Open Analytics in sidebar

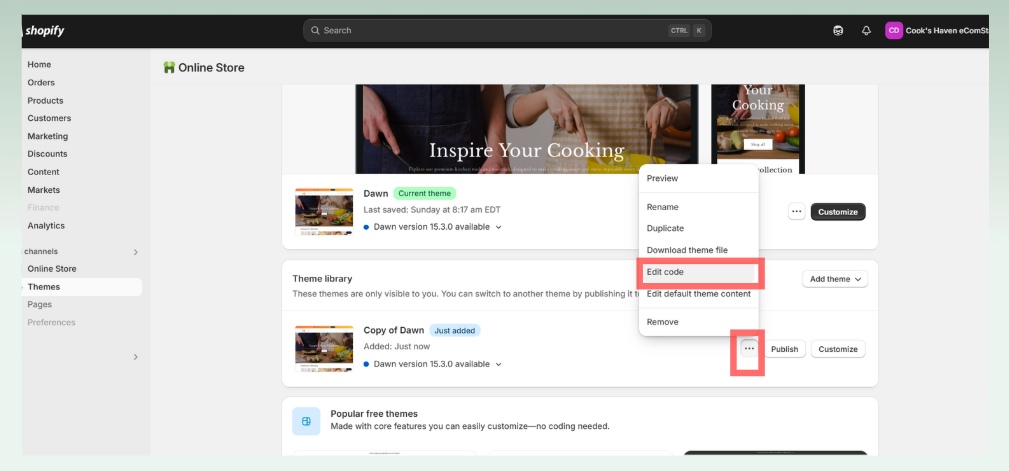click(46, 226)
